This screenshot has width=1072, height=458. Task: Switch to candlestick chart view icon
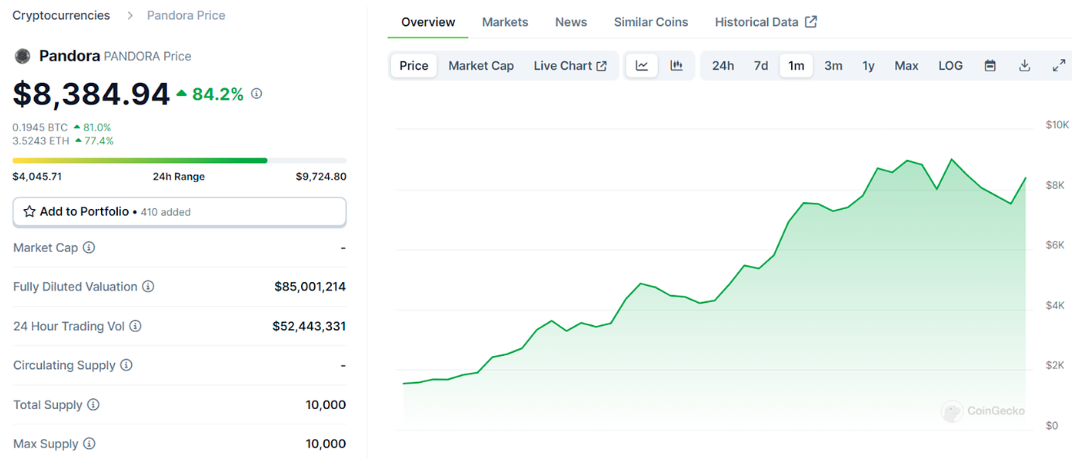677,66
